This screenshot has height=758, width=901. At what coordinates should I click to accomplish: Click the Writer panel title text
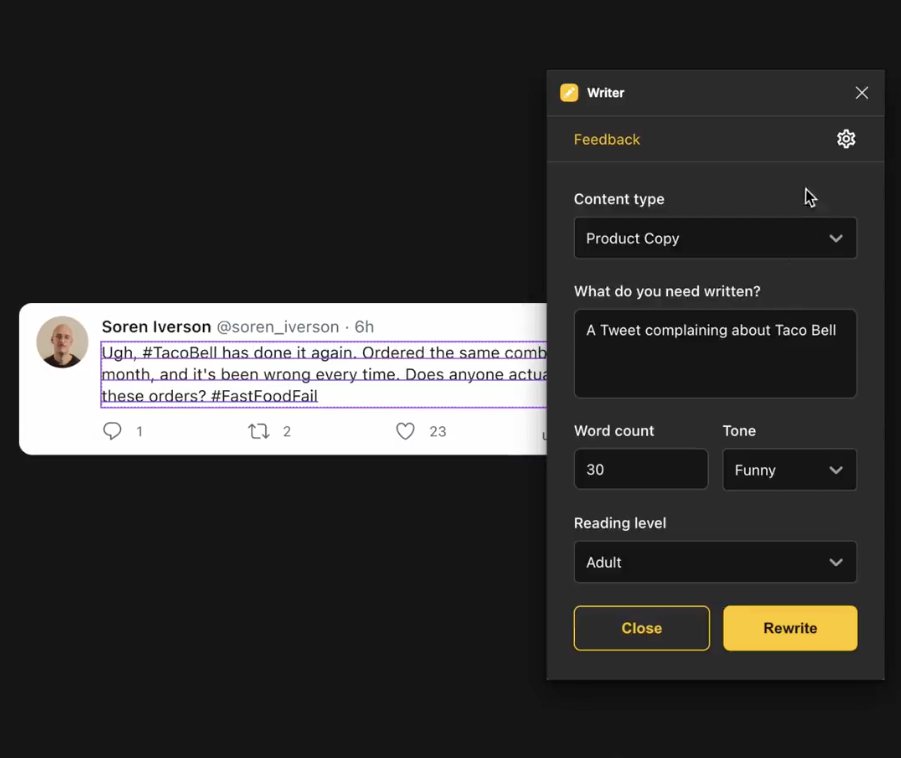pos(606,93)
